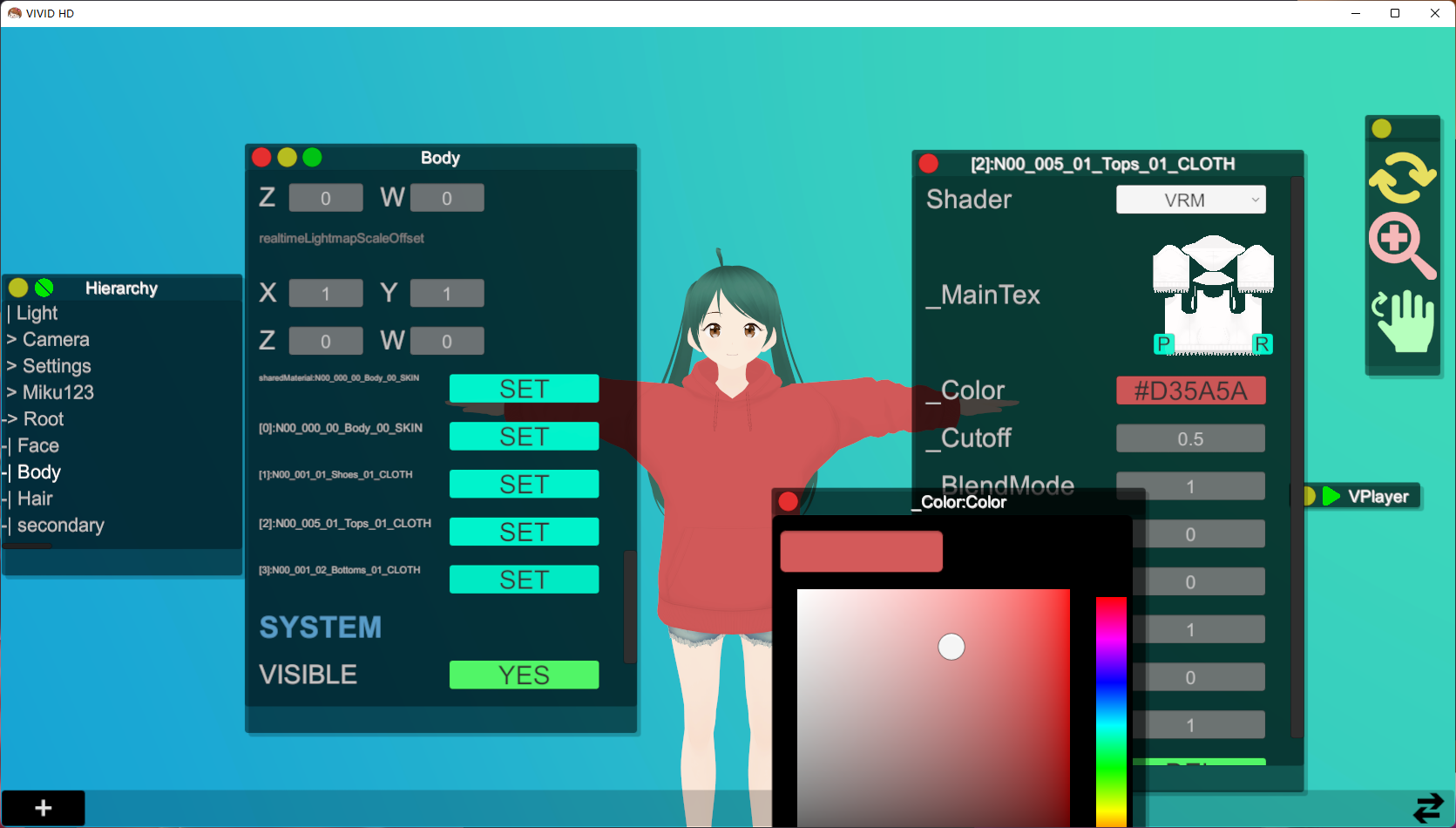Click the BlendMode value field
This screenshot has width=1456, height=828.
point(1191,486)
